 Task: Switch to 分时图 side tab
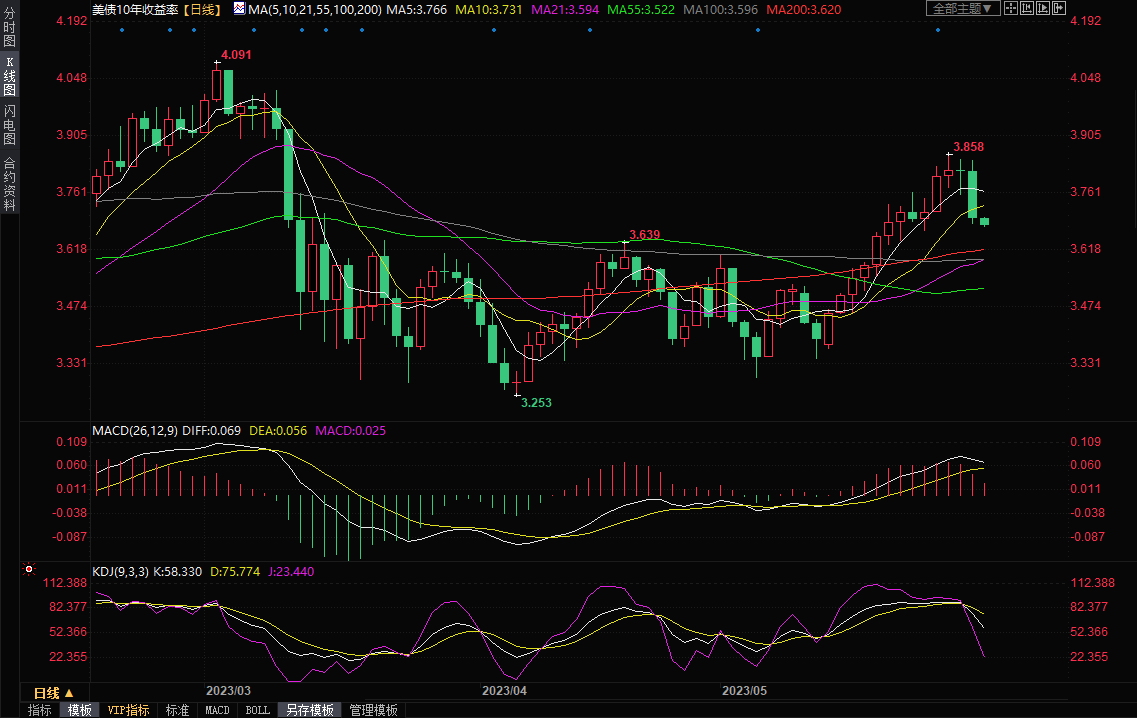[10, 31]
